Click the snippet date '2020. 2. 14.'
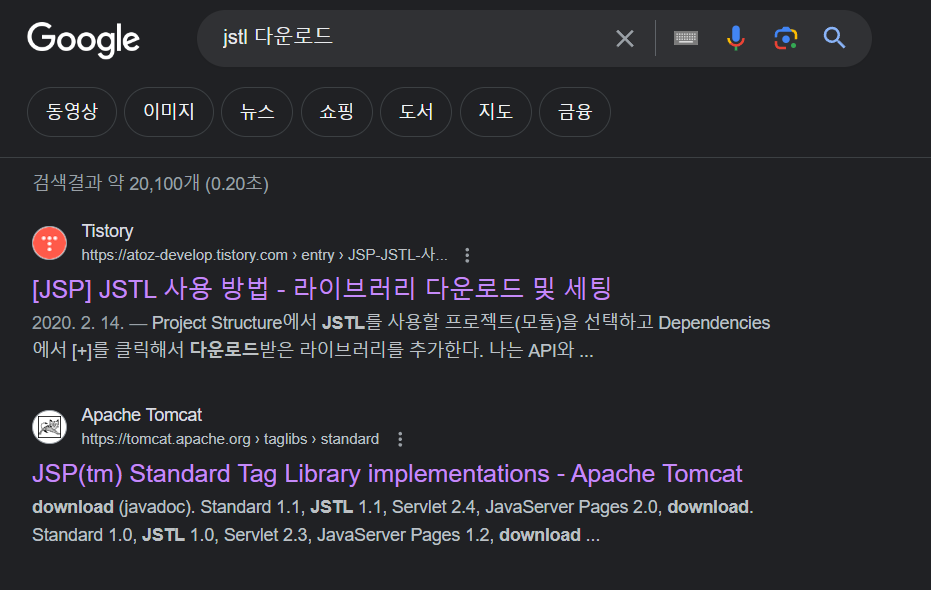 [78, 323]
